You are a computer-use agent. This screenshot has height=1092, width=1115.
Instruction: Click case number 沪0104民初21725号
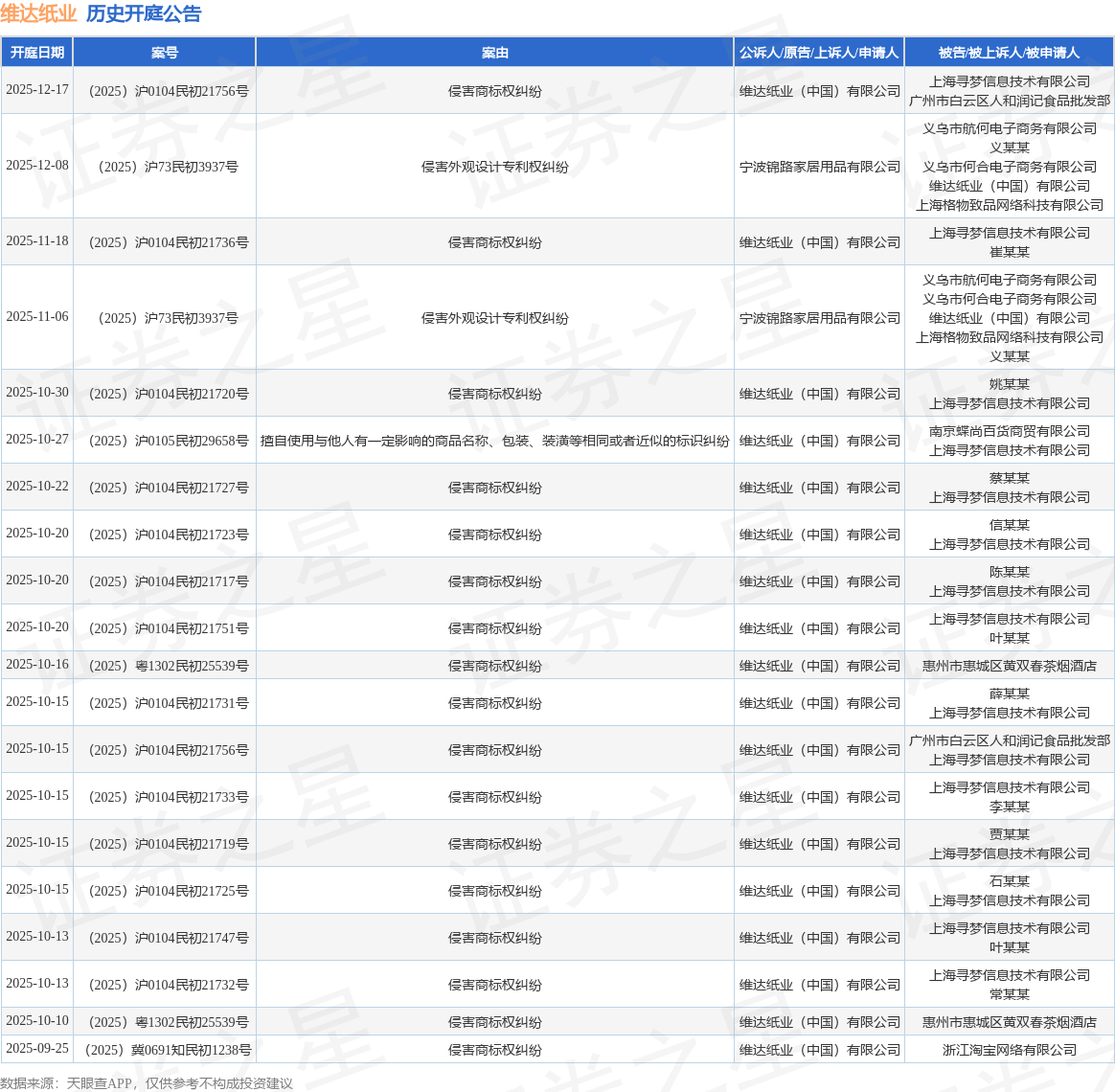(x=168, y=891)
